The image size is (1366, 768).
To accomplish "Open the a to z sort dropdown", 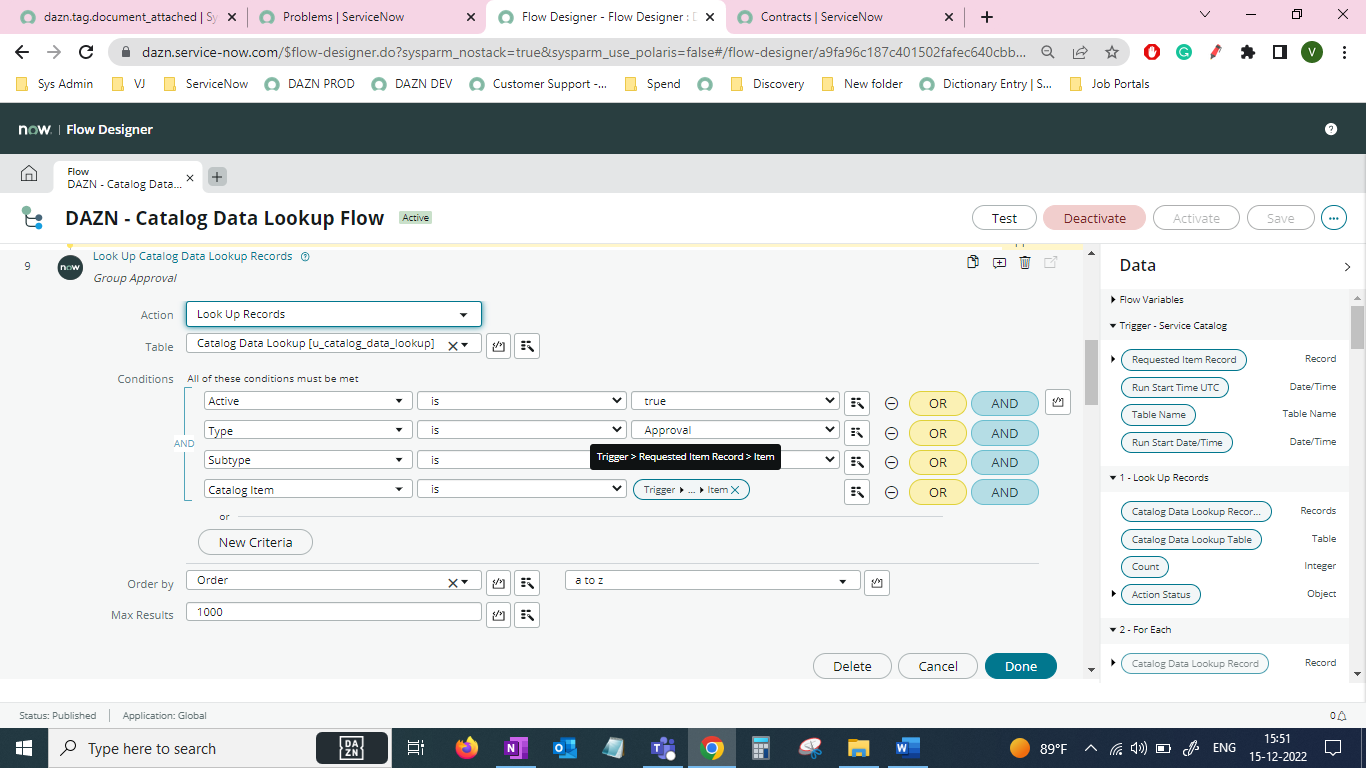I will click(x=713, y=580).
